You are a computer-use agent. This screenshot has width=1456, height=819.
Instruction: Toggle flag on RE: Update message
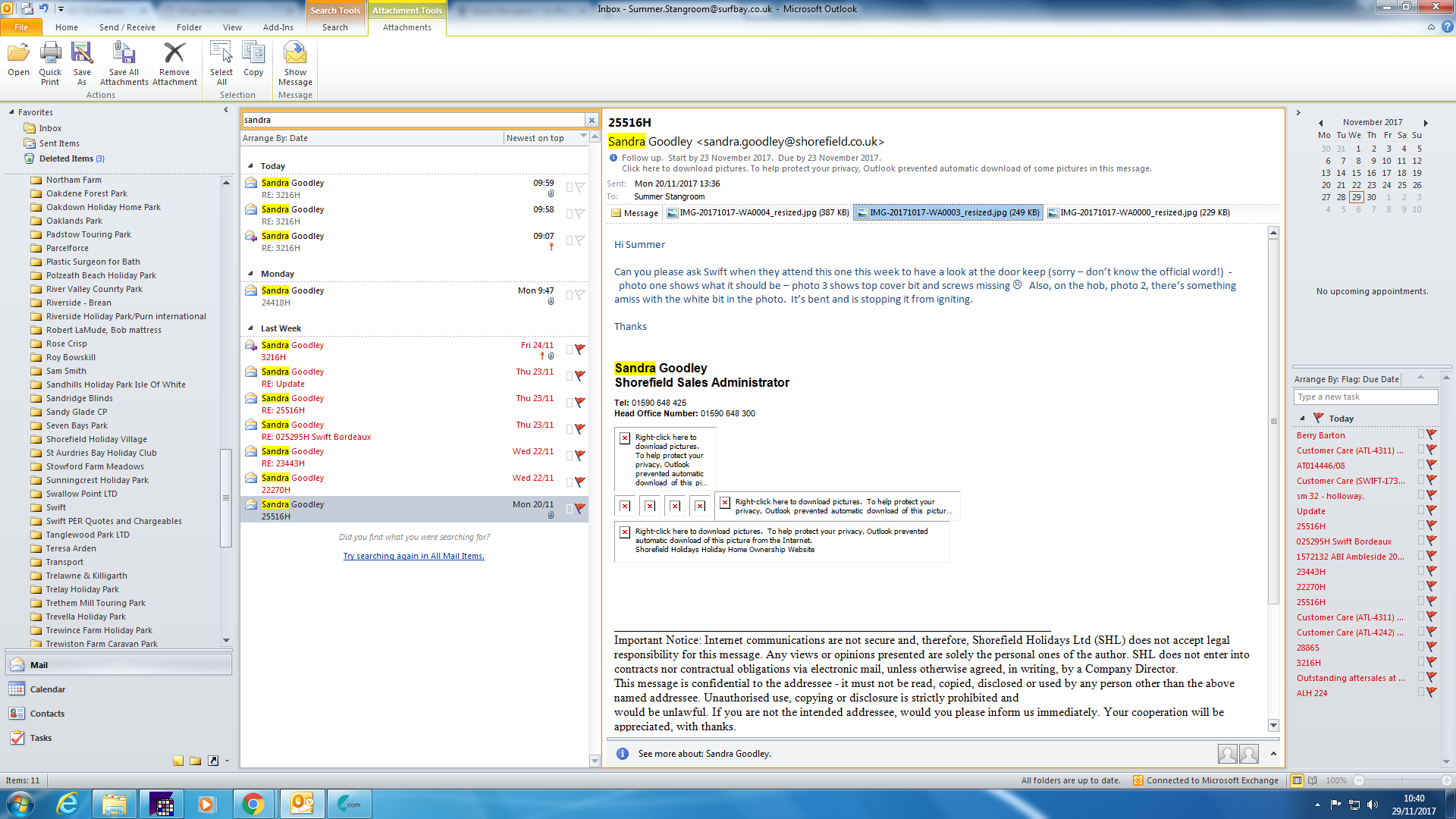580,375
